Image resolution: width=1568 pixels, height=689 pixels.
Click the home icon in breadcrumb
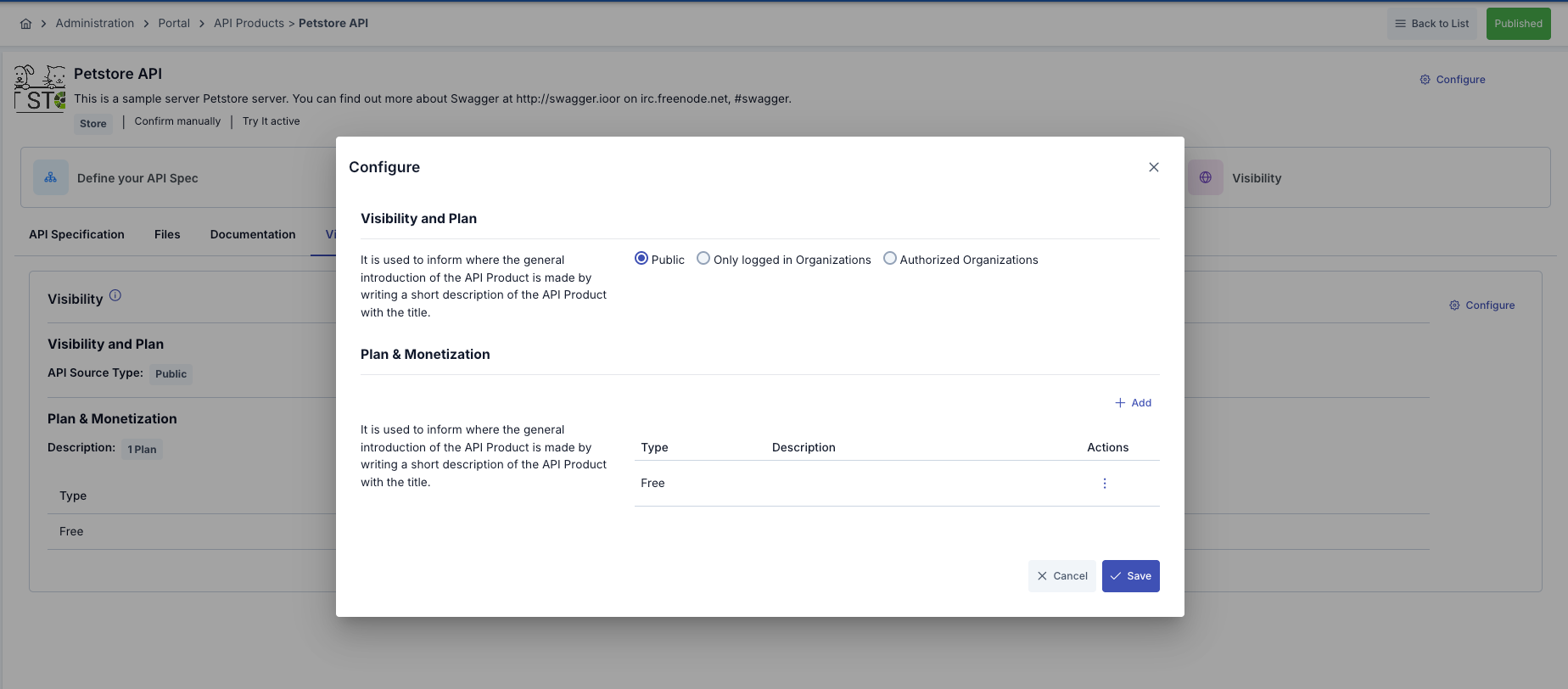26,24
